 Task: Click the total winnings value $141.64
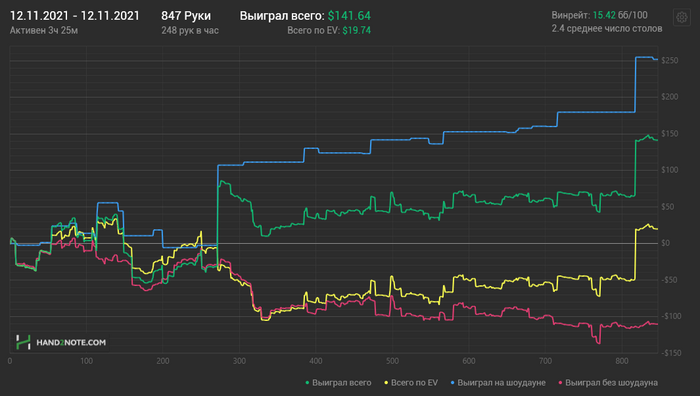pos(349,16)
